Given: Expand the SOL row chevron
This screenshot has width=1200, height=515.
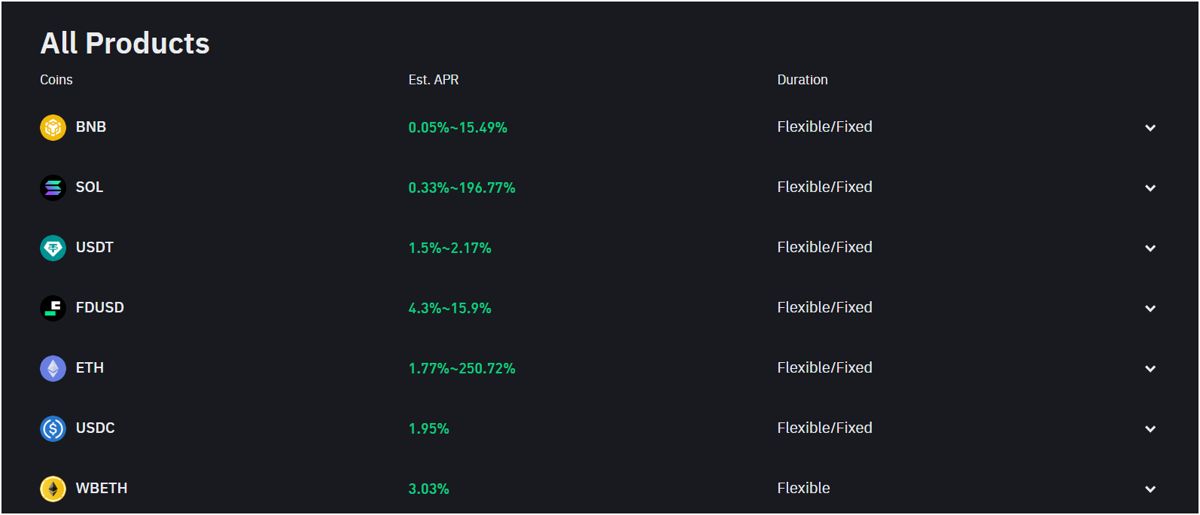Looking at the screenshot, I should 1150,188.
